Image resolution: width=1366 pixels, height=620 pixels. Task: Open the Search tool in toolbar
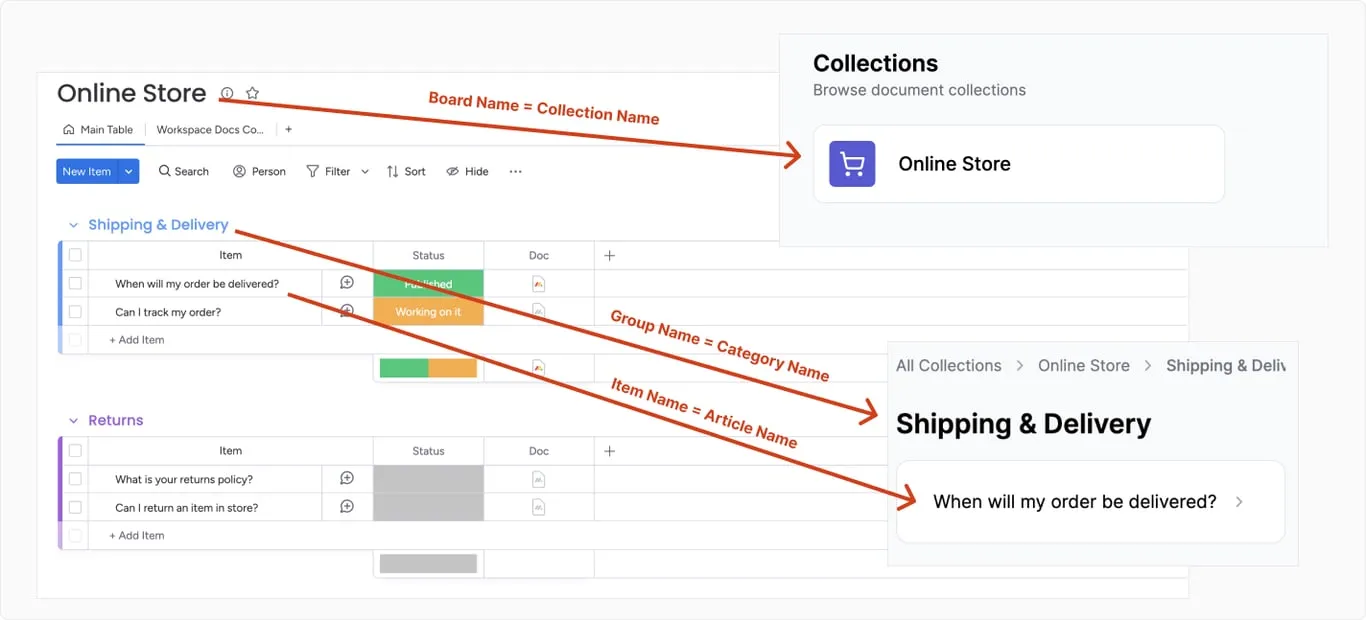[x=184, y=172]
